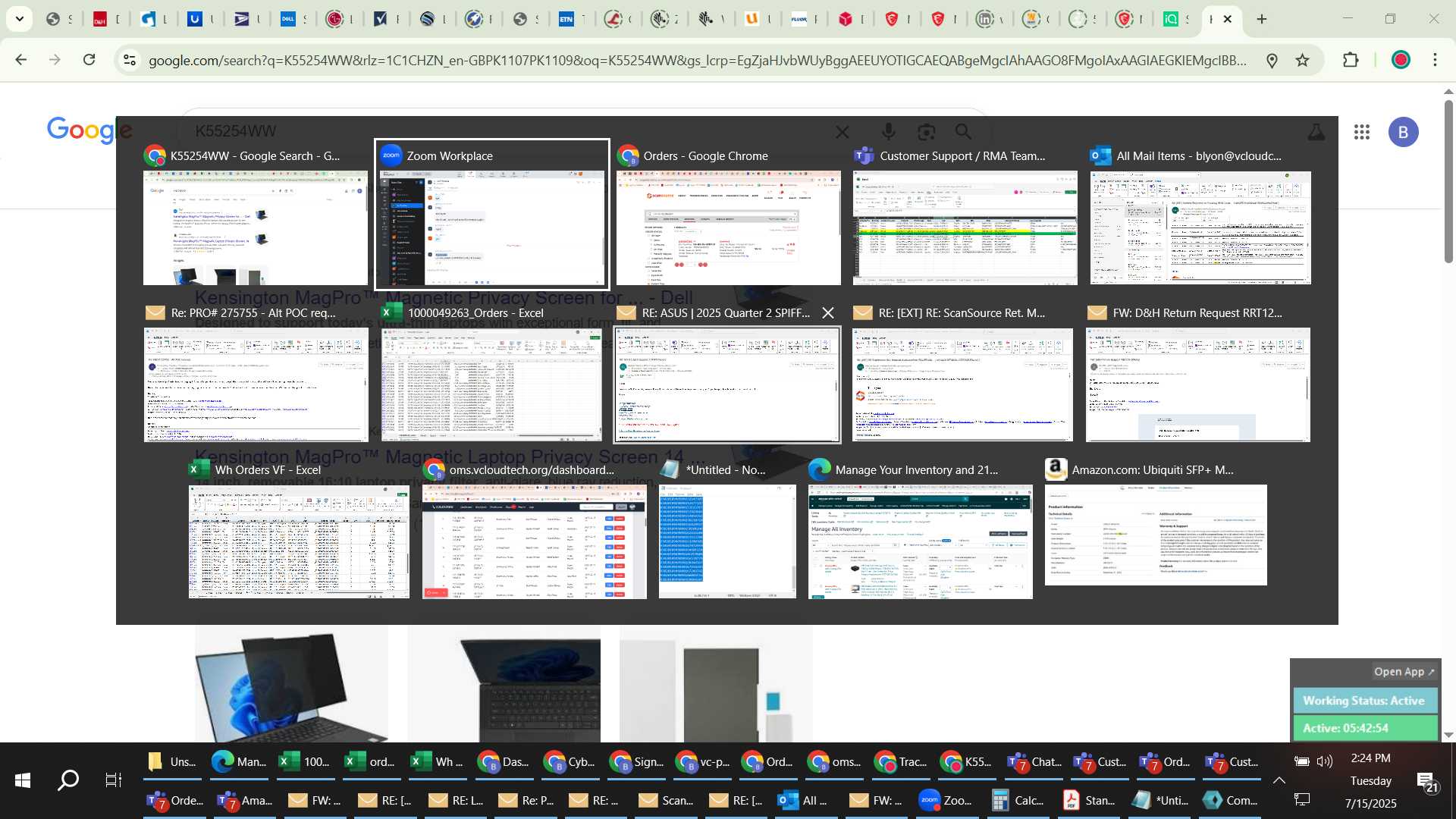
Task: Close the active browser tab
Action: [x=1228, y=19]
